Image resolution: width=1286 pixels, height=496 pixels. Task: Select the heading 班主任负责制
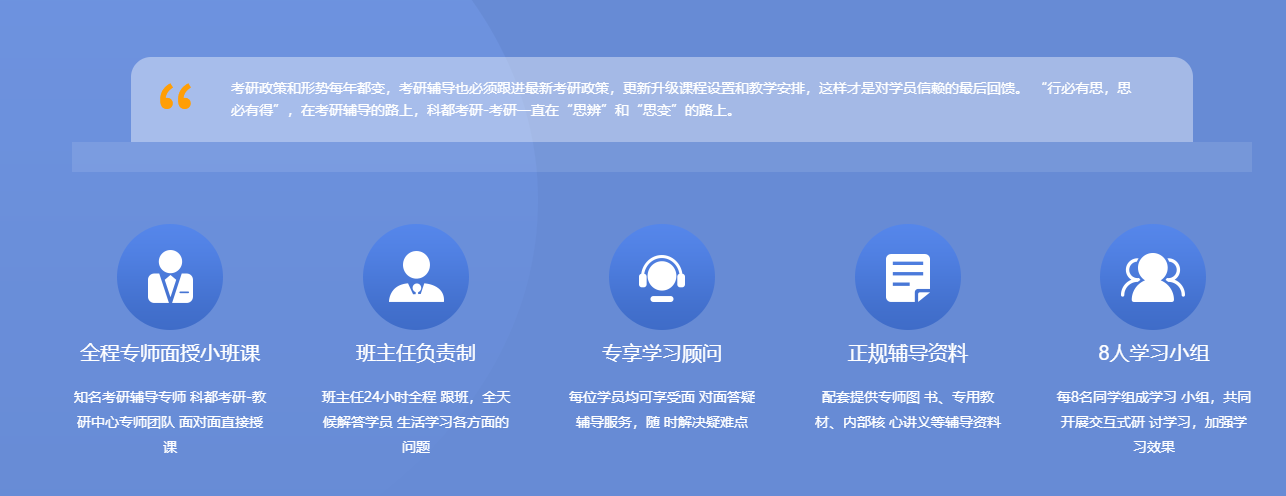point(416,353)
